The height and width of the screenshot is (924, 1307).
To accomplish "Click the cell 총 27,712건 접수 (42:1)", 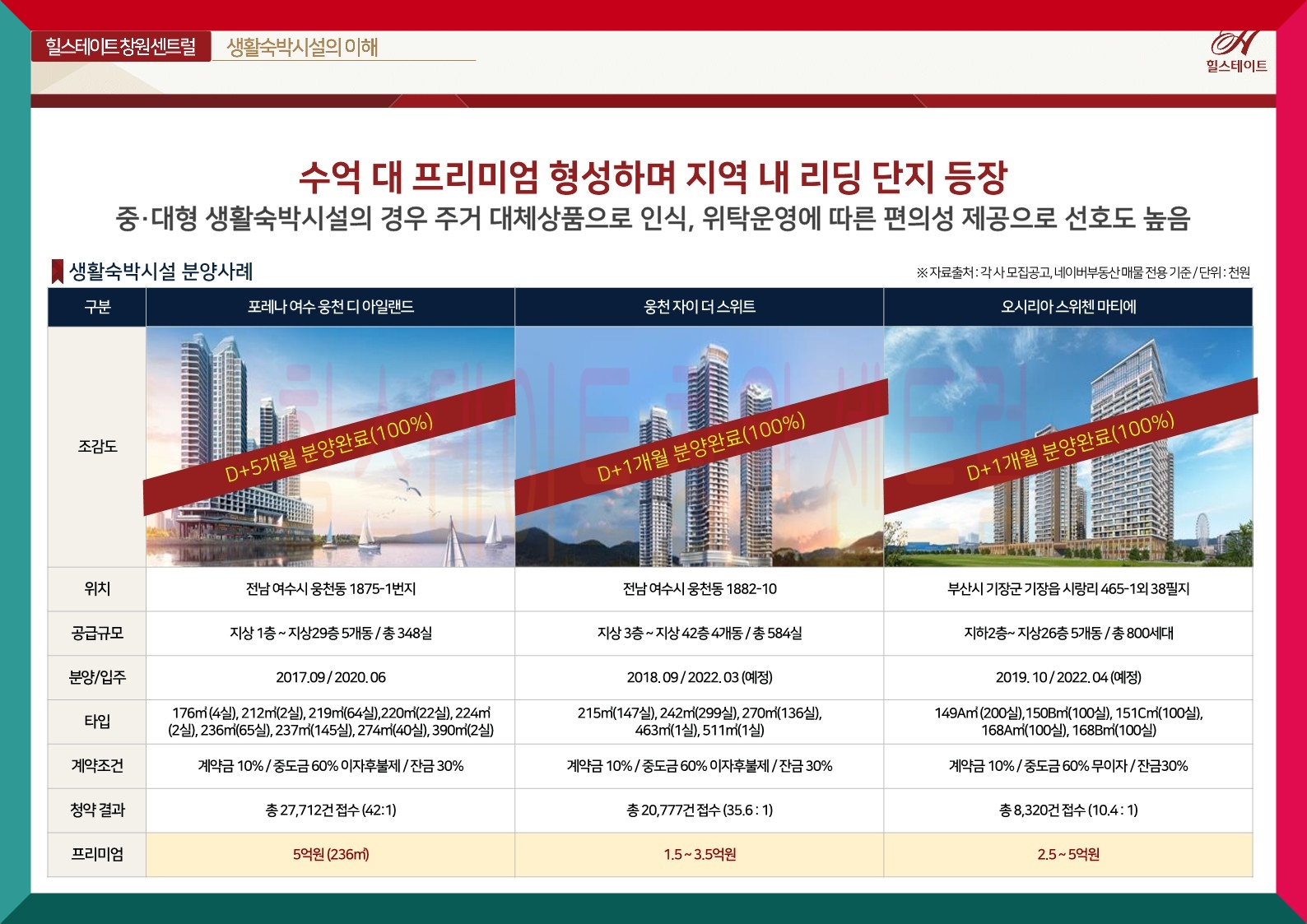I will [330, 810].
